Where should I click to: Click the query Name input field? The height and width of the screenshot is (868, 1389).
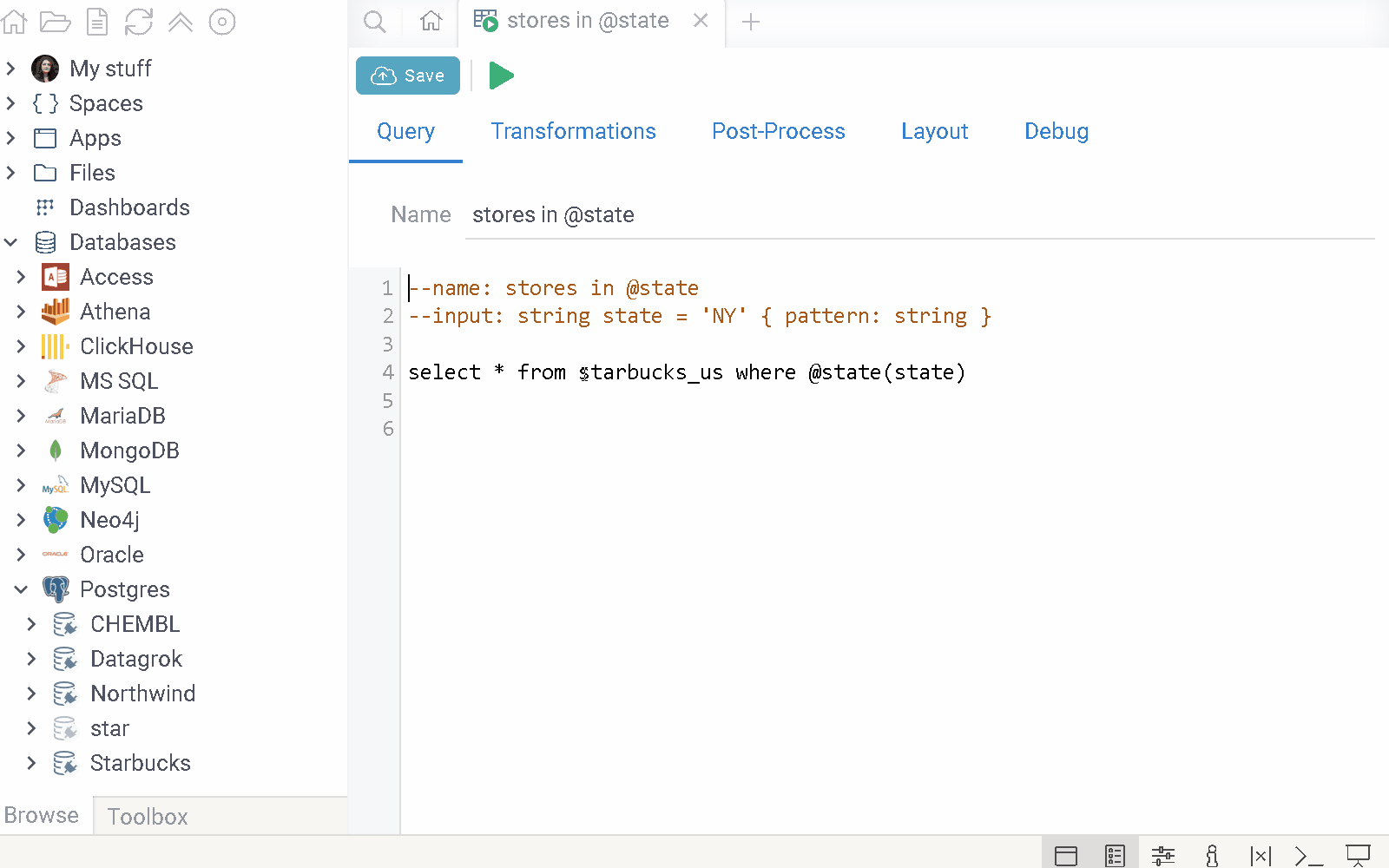pos(920,215)
